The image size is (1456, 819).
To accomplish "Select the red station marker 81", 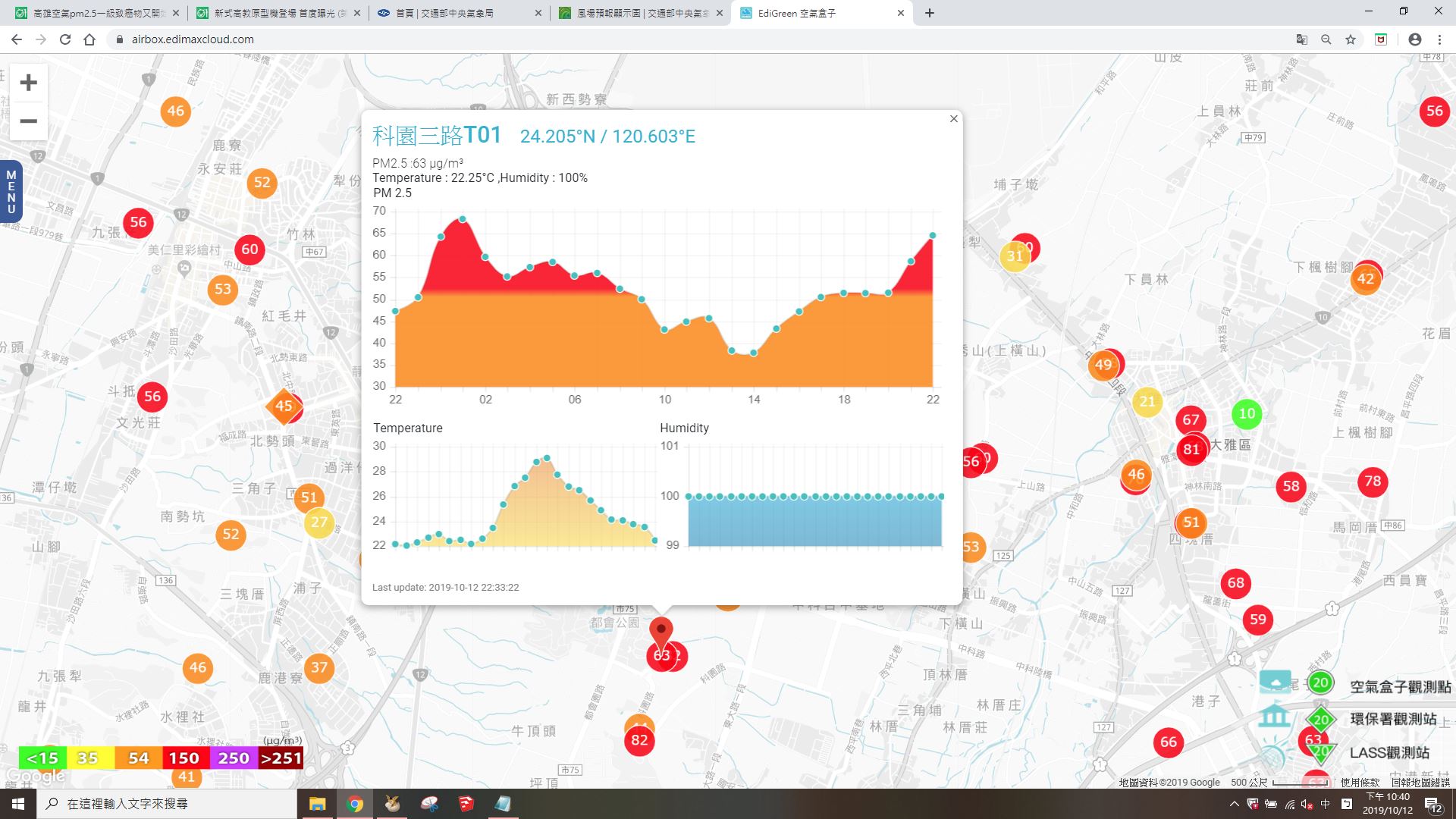I will [1191, 449].
